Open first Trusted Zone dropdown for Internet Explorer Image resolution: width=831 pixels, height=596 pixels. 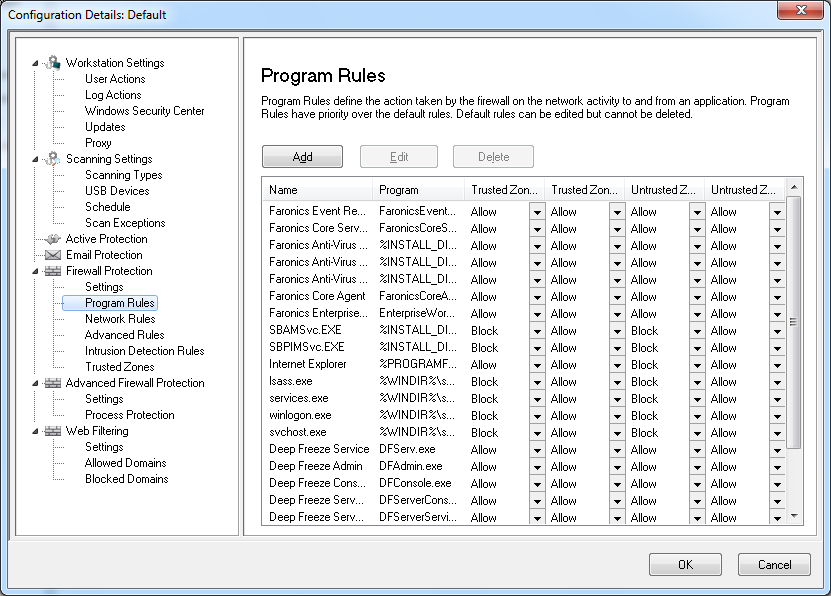pos(537,365)
